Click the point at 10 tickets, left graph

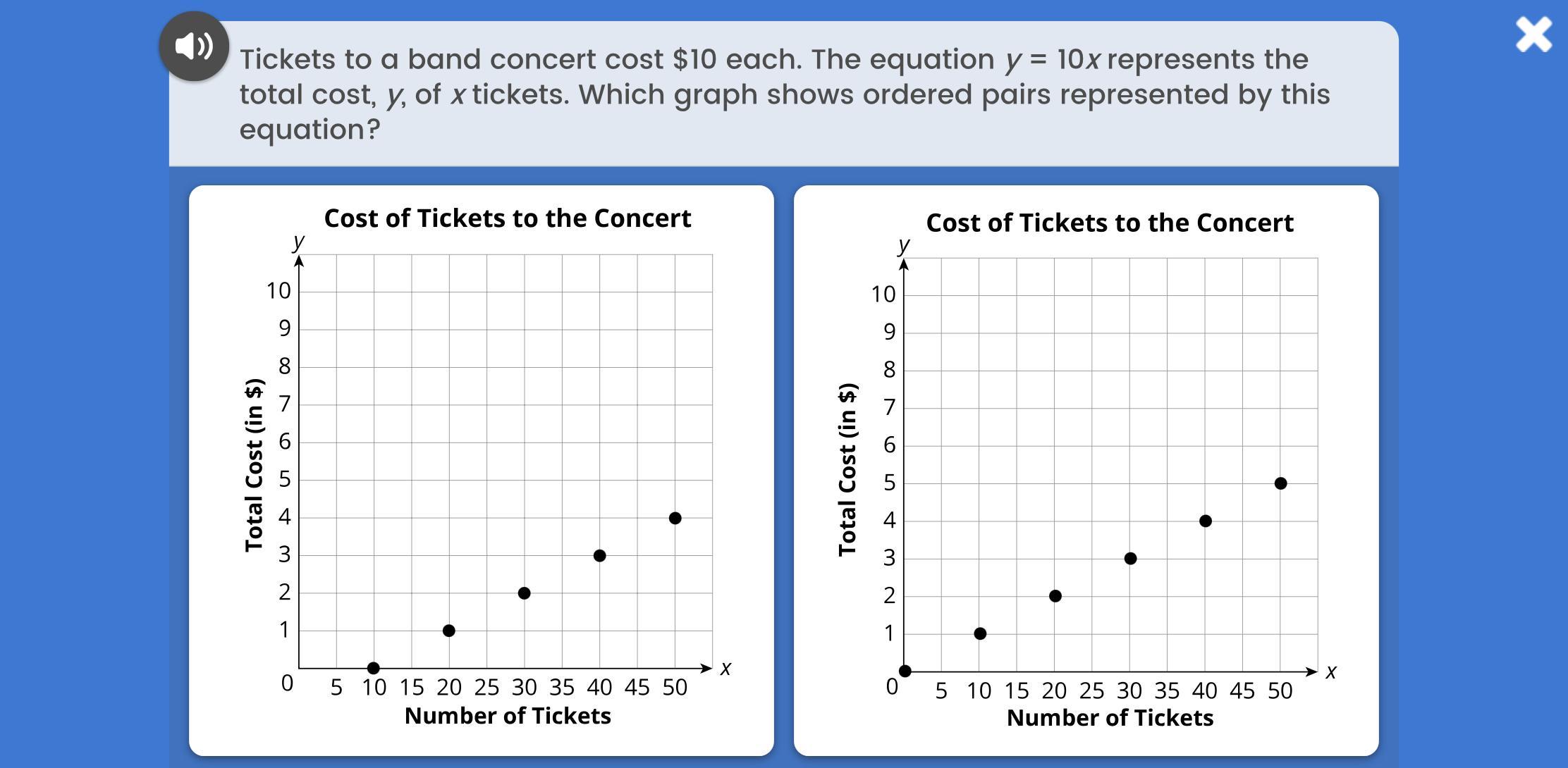pos(374,668)
